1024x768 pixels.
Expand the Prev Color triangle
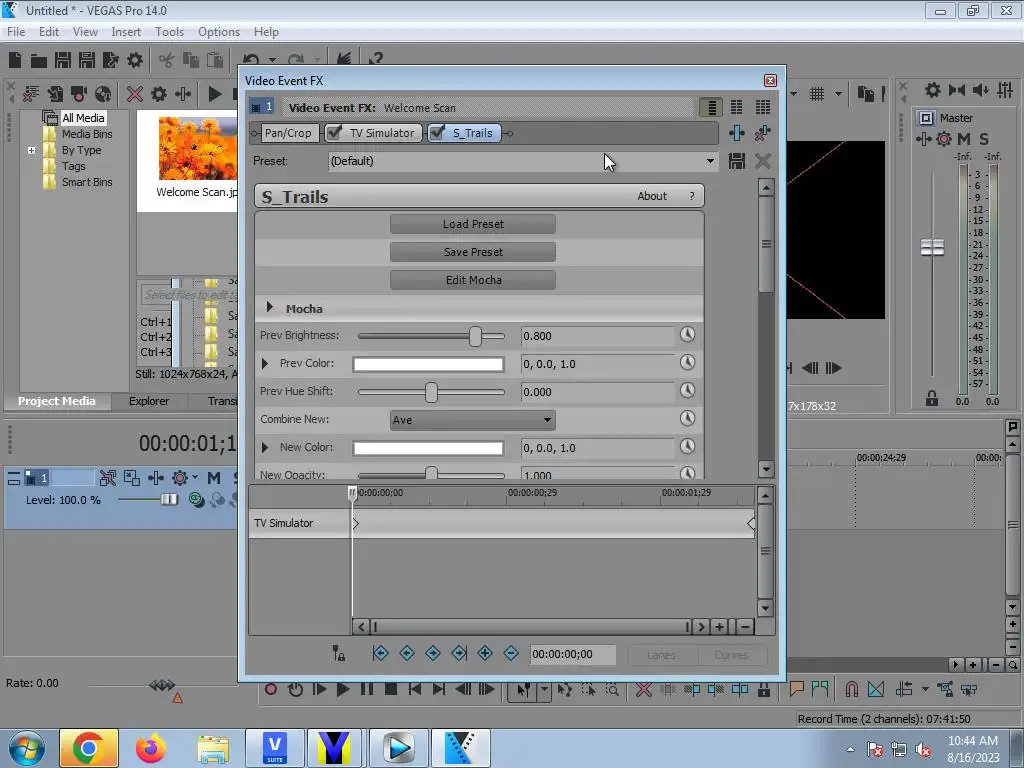(264, 363)
